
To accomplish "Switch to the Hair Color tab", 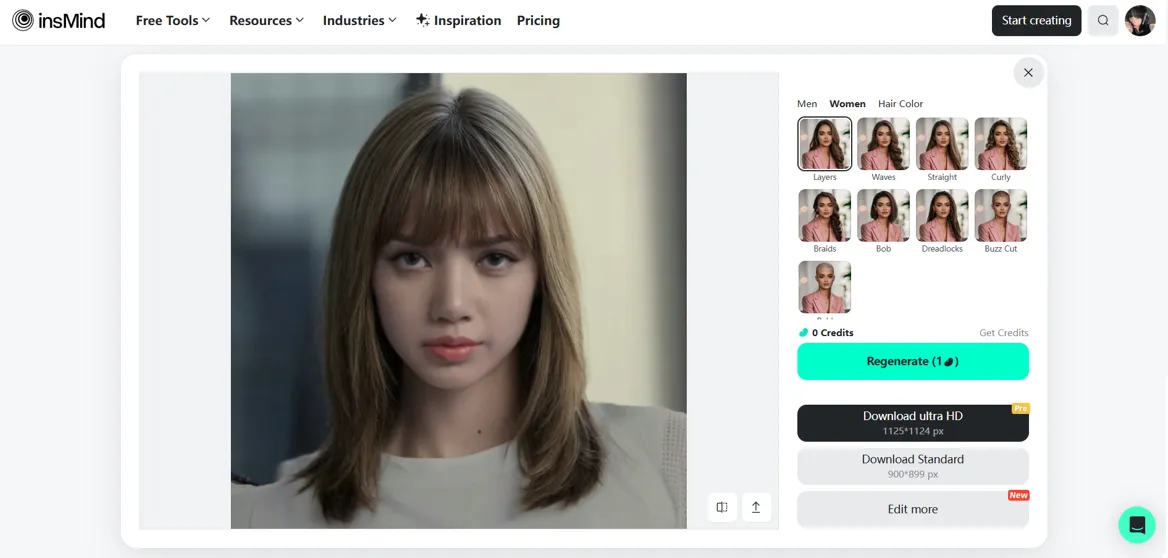I will click(x=900, y=104).
